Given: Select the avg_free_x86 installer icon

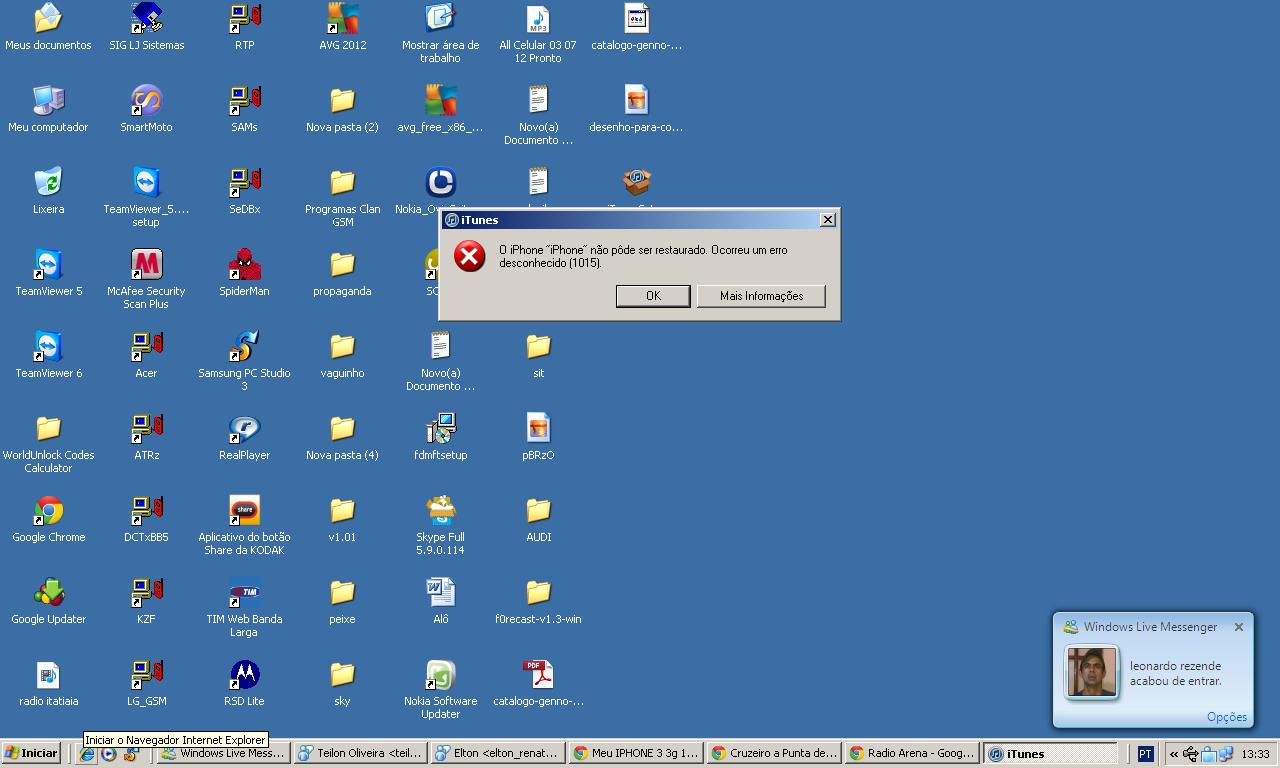Looking at the screenshot, I should point(440,100).
